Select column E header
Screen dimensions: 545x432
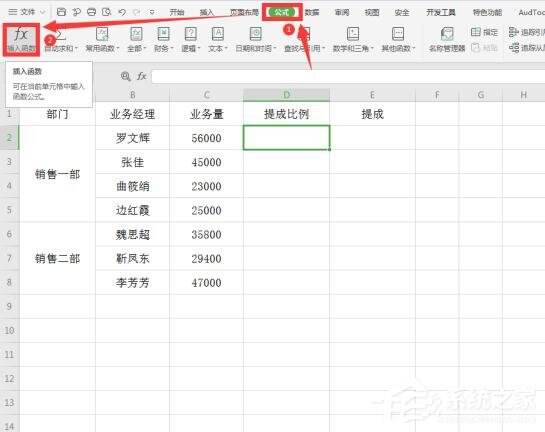(372, 95)
